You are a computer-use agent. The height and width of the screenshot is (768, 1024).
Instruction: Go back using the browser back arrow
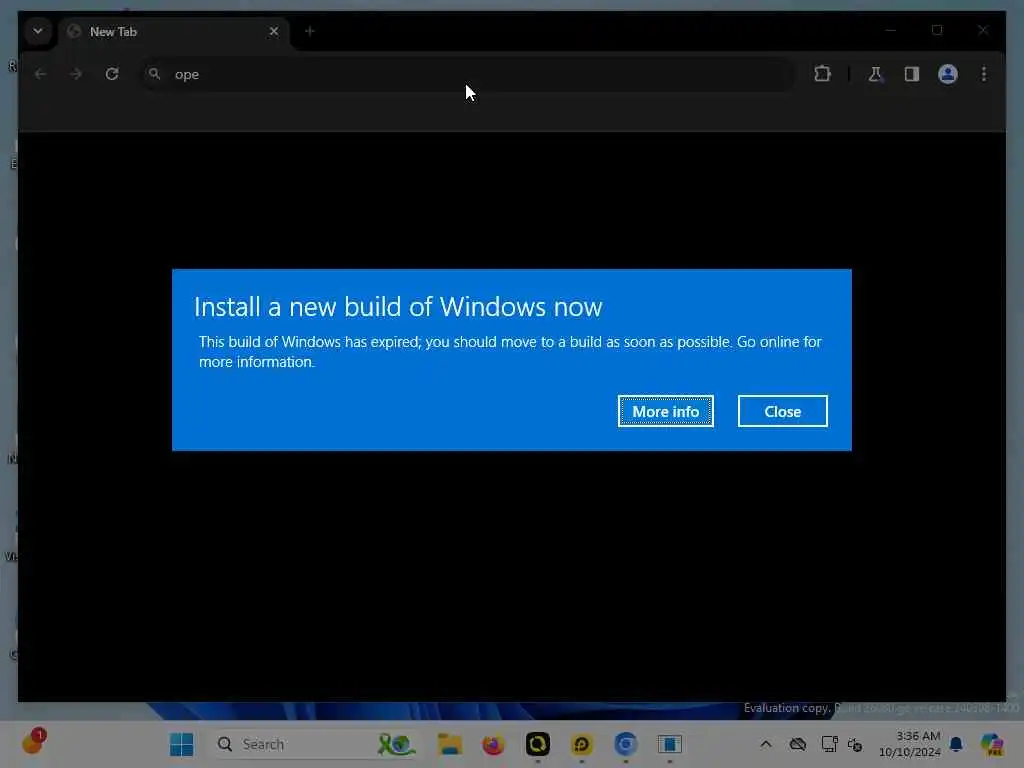[x=40, y=74]
